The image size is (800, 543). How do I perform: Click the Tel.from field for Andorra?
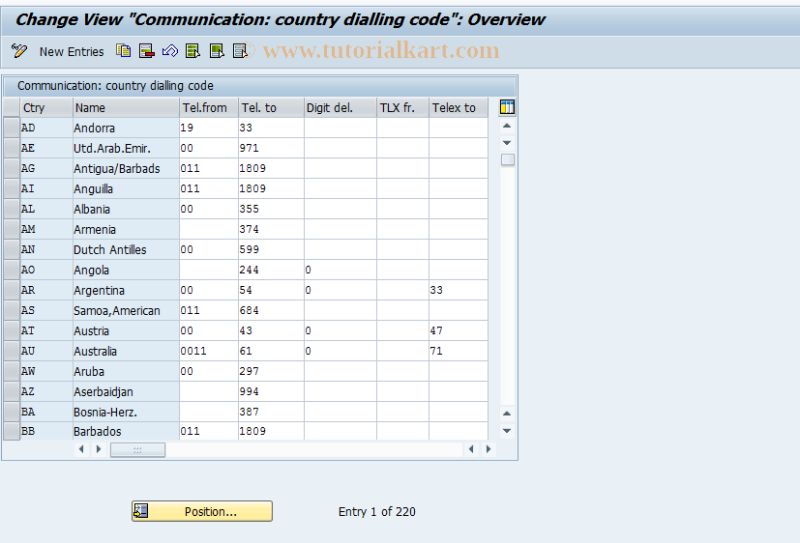209,128
